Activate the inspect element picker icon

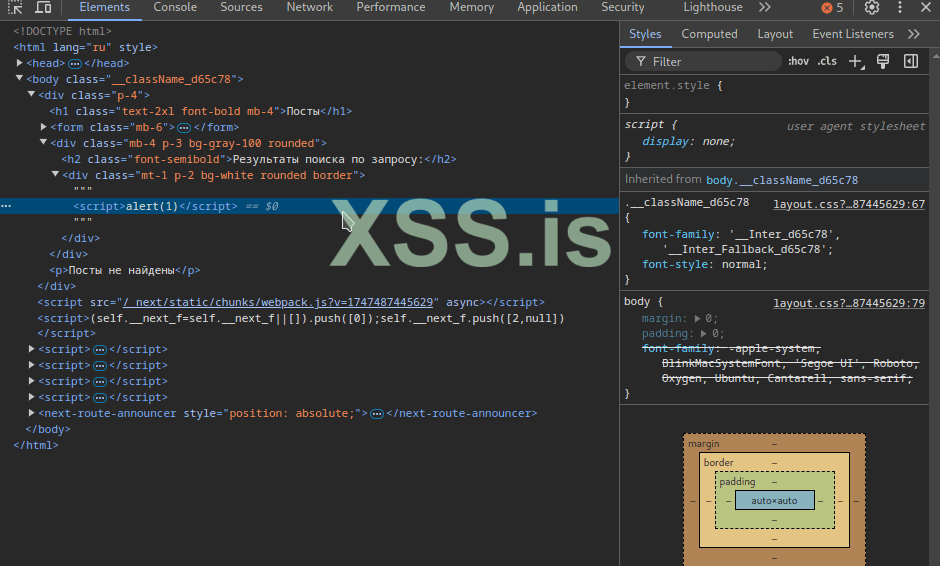15,8
